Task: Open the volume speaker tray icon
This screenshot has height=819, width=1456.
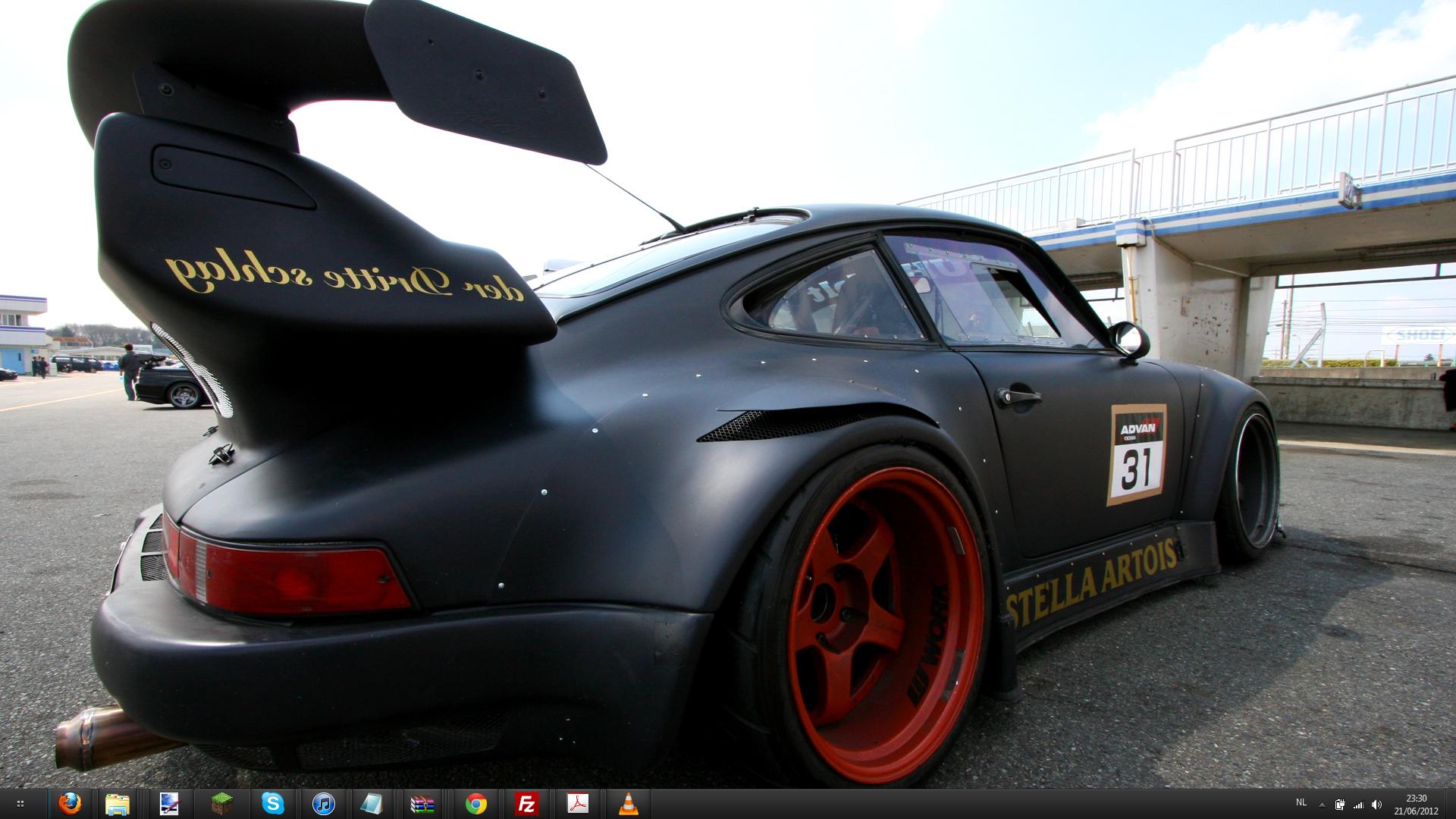Action: tap(1376, 805)
